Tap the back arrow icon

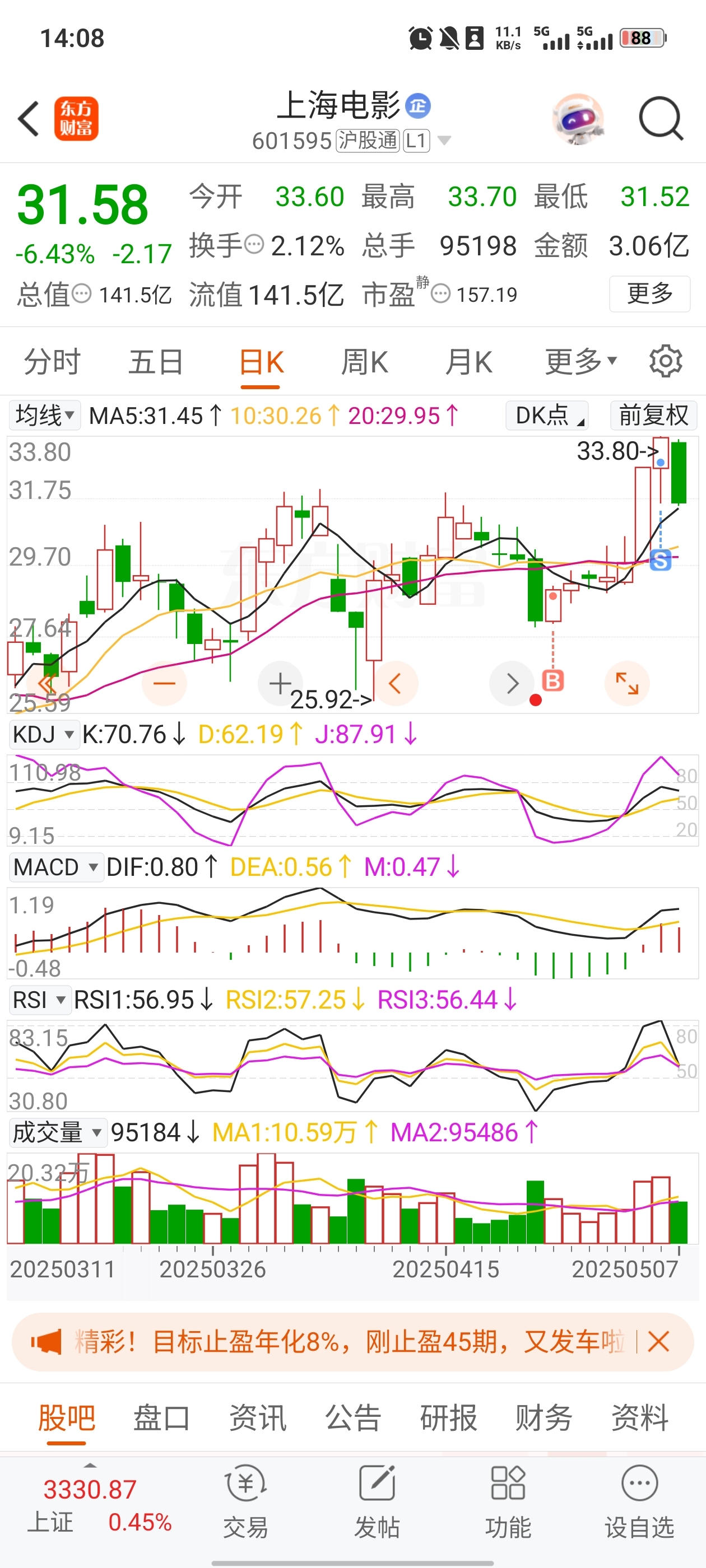point(29,119)
